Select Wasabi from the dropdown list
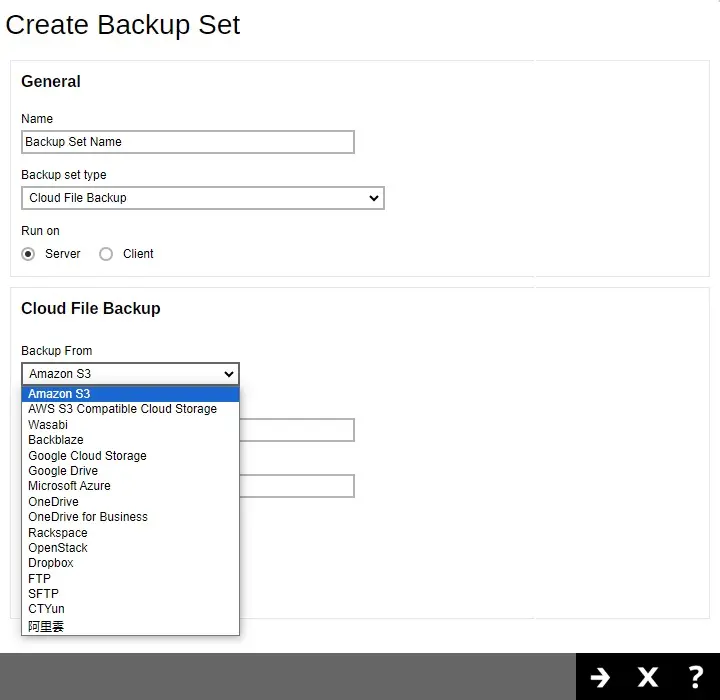This screenshot has width=720, height=700. tap(130, 424)
